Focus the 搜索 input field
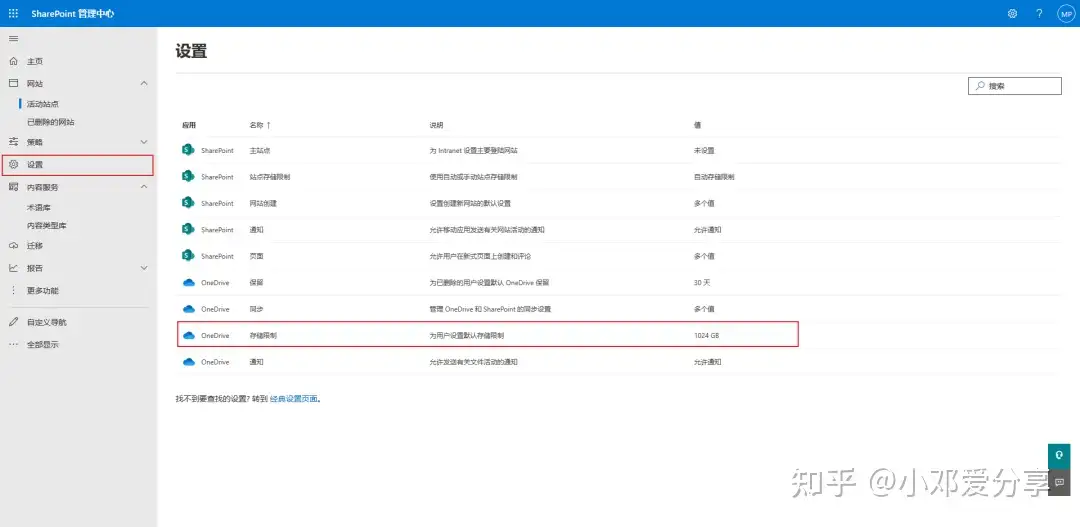The width and height of the screenshot is (1080, 527). point(1015,86)
